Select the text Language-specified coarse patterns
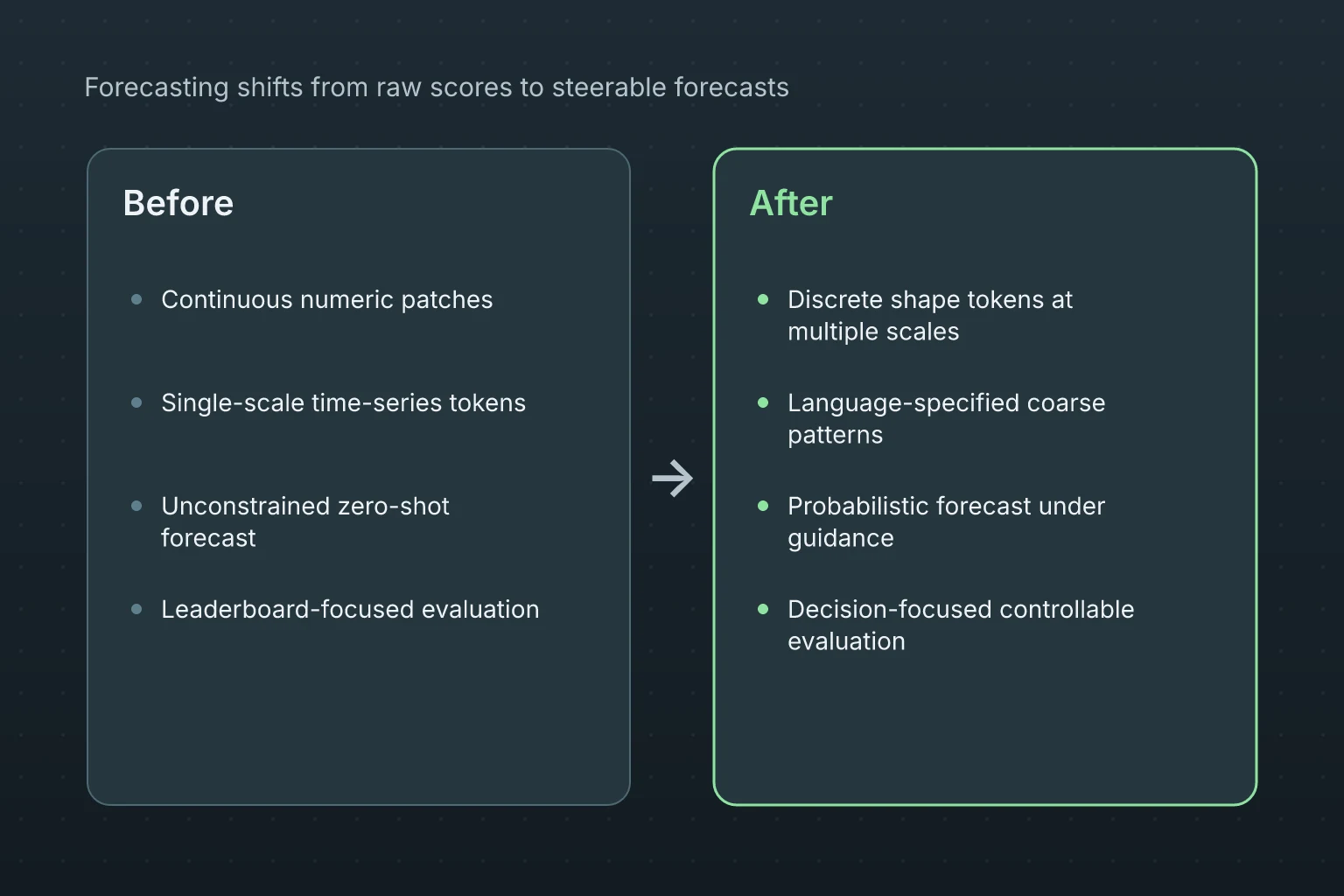This screenshot has width=1344, height=896. click(947, 418)
